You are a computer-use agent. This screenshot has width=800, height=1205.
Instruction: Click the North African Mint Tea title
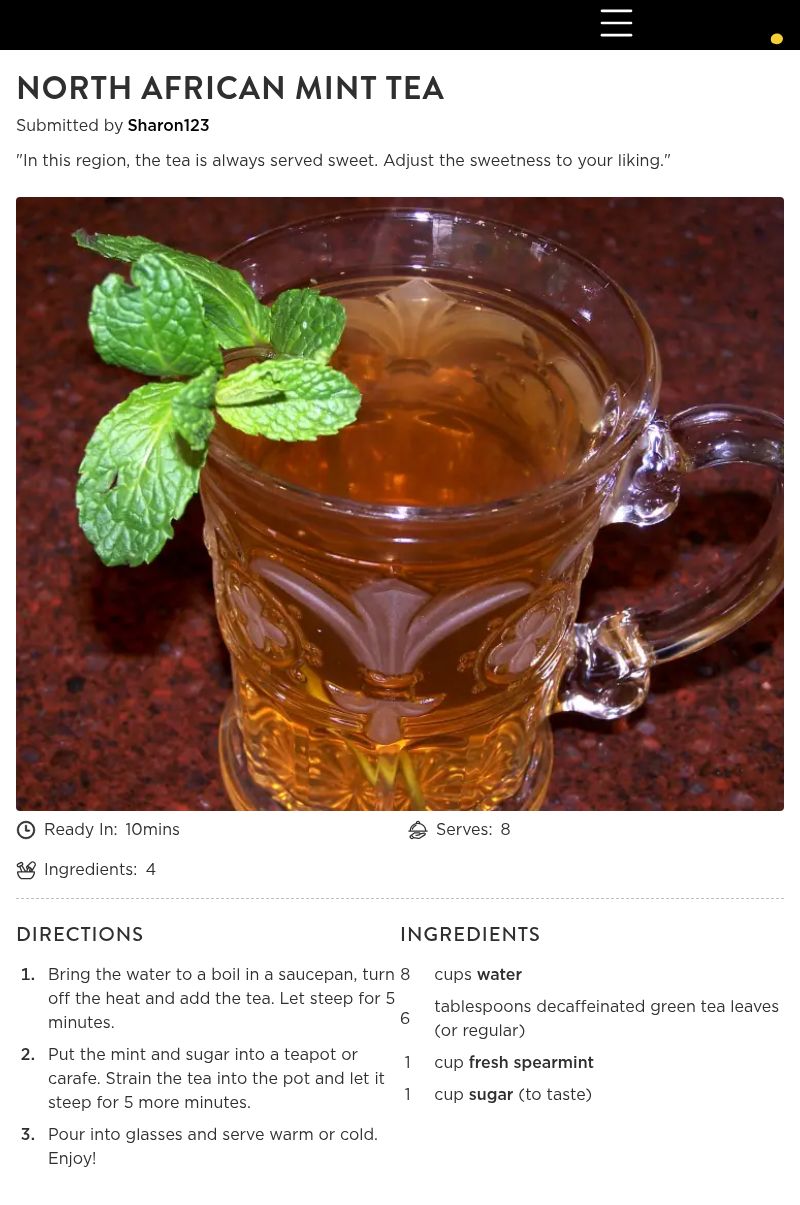tap(230, 88)
